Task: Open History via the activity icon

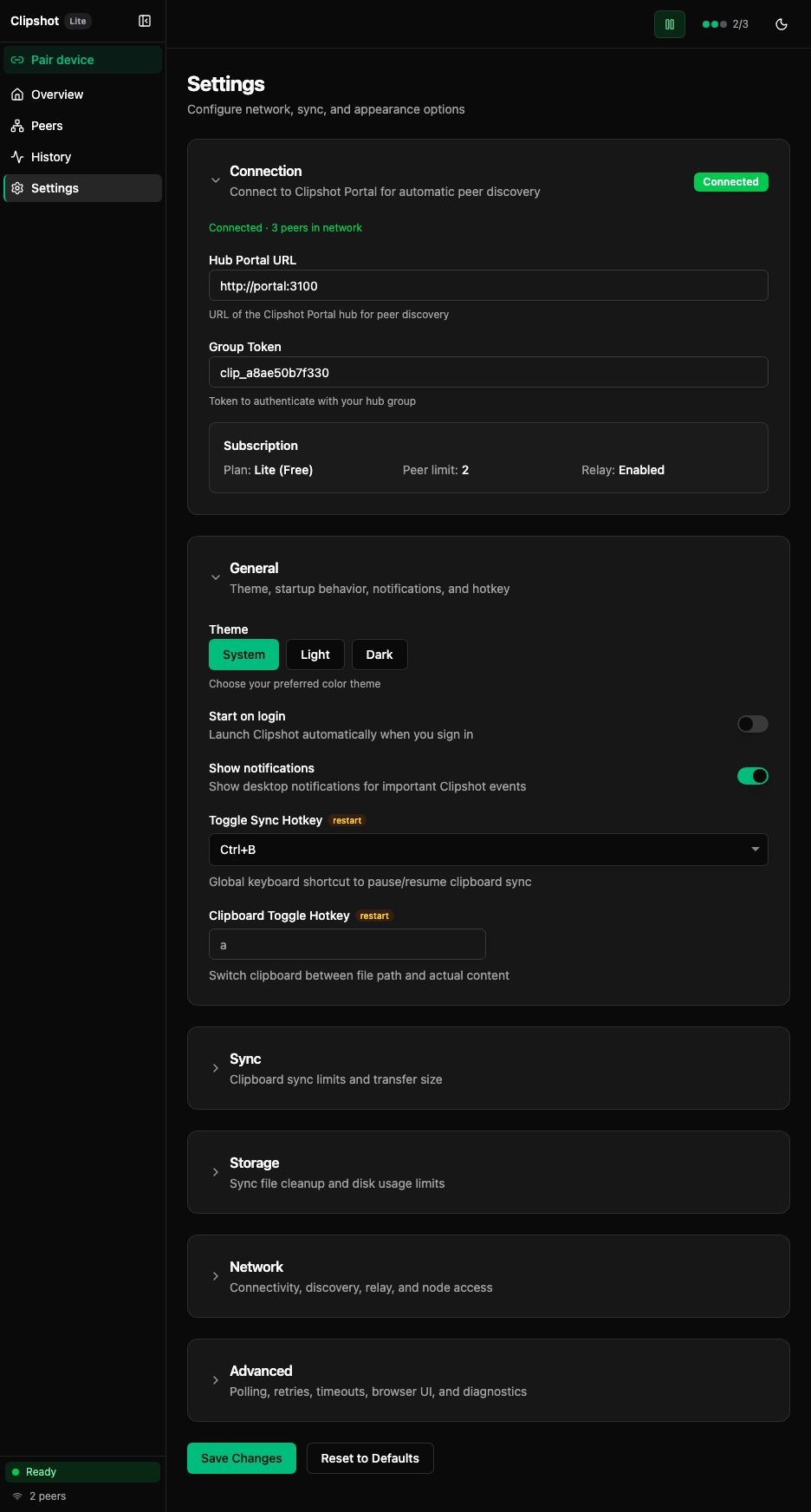Action: (x=17, y=156)
